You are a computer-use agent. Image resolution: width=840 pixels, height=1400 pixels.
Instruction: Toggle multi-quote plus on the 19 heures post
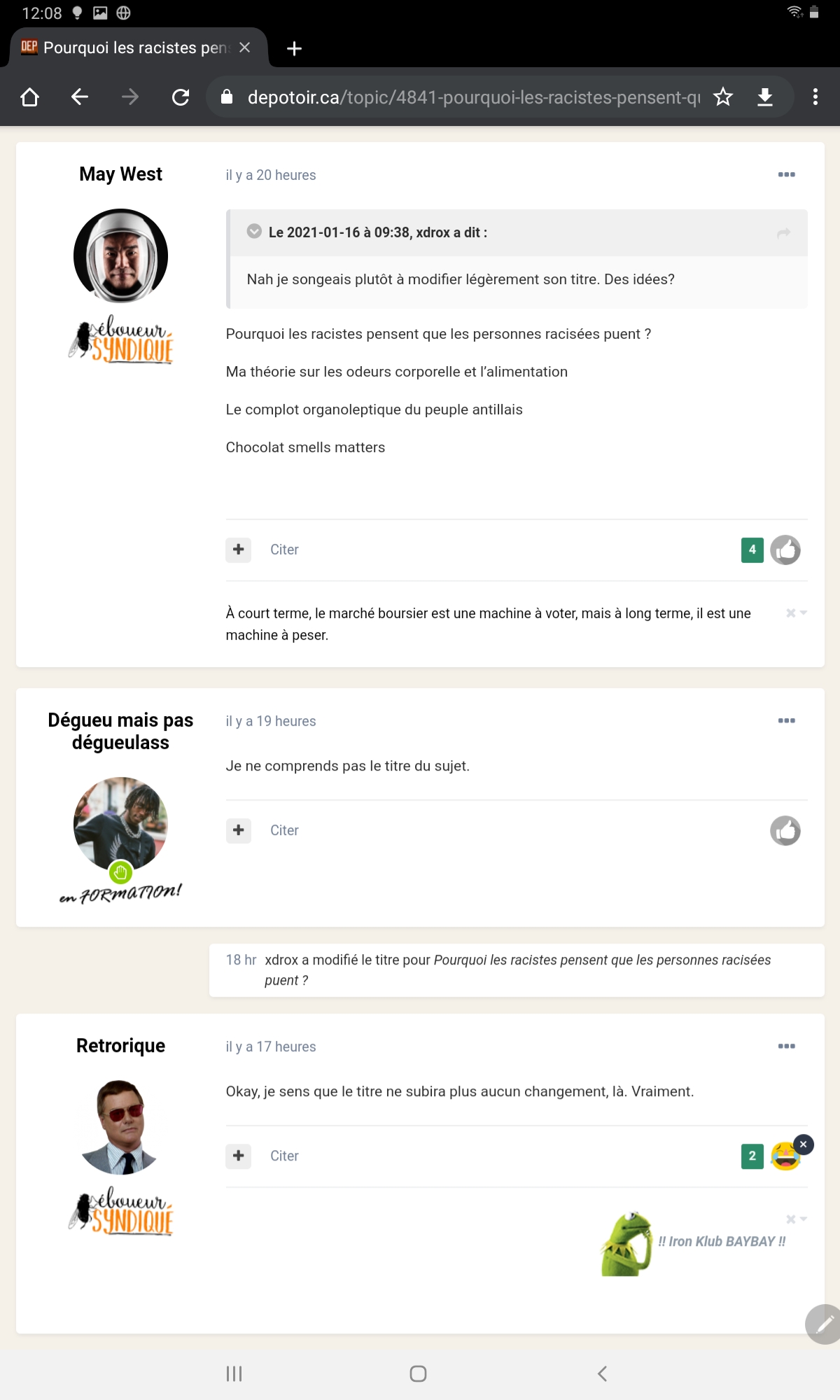pos(239,830)
